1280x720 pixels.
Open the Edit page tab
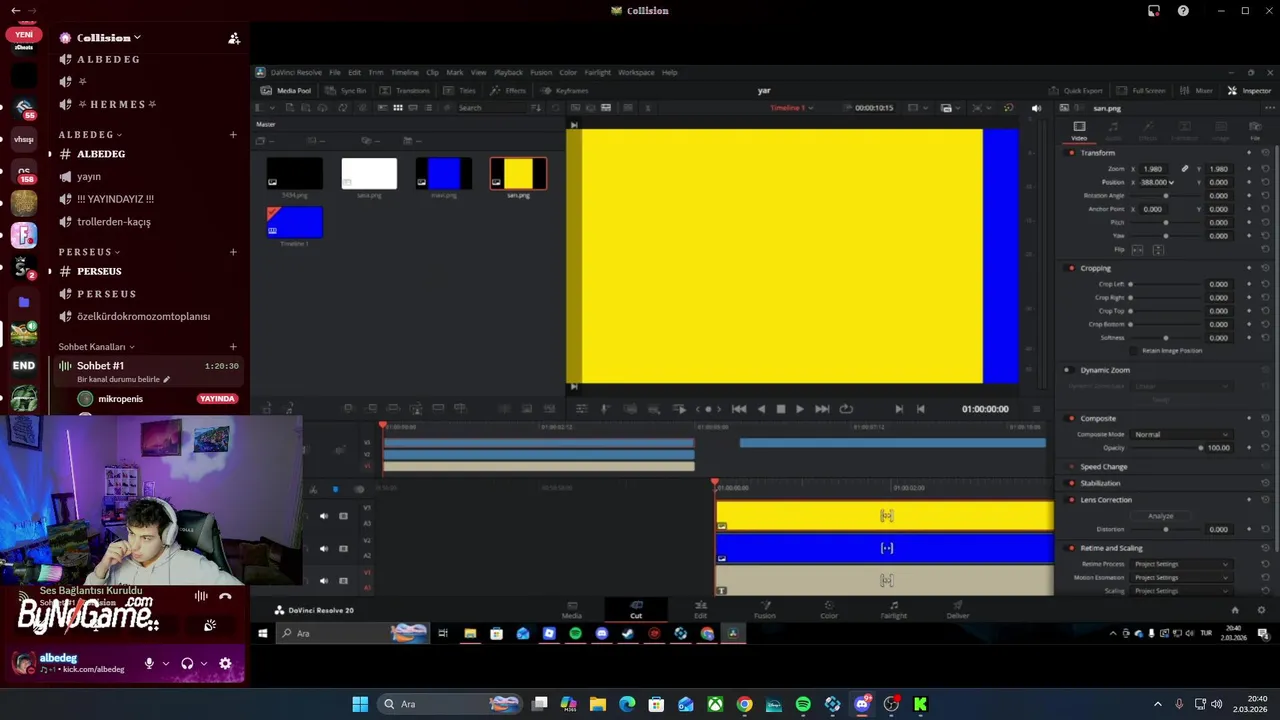pyautogui.click(x=700, y=609)
